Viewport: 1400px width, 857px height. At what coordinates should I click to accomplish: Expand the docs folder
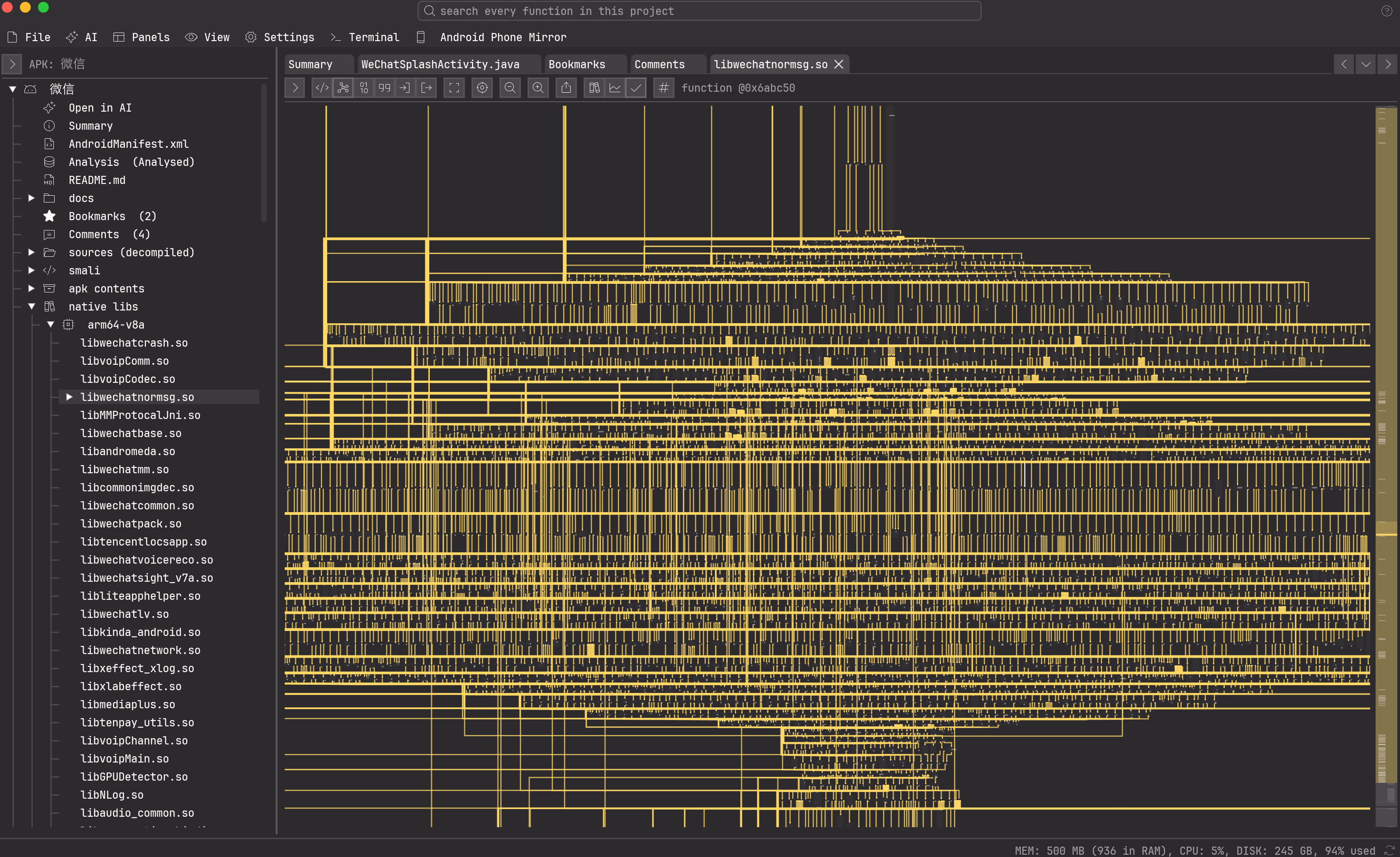(32, 198)
